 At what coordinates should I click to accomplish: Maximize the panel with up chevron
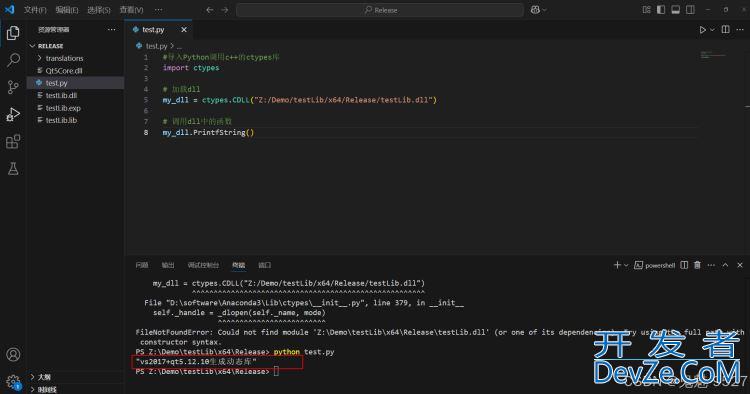click(725, 265)
